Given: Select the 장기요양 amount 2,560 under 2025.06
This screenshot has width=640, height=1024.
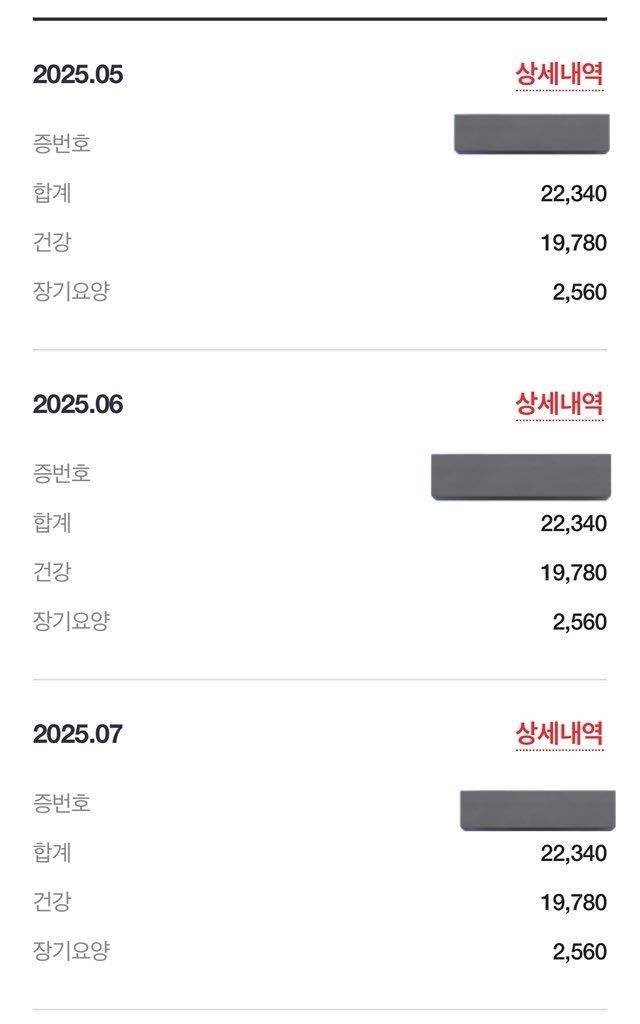Looking at the screenshot, I should coord(579,622).
